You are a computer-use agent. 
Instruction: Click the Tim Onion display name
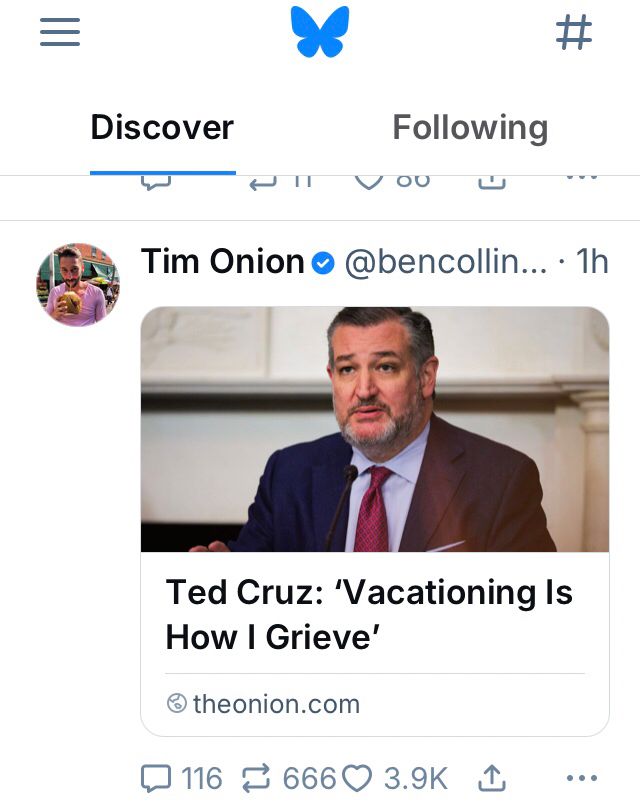[x=222, y=262]
